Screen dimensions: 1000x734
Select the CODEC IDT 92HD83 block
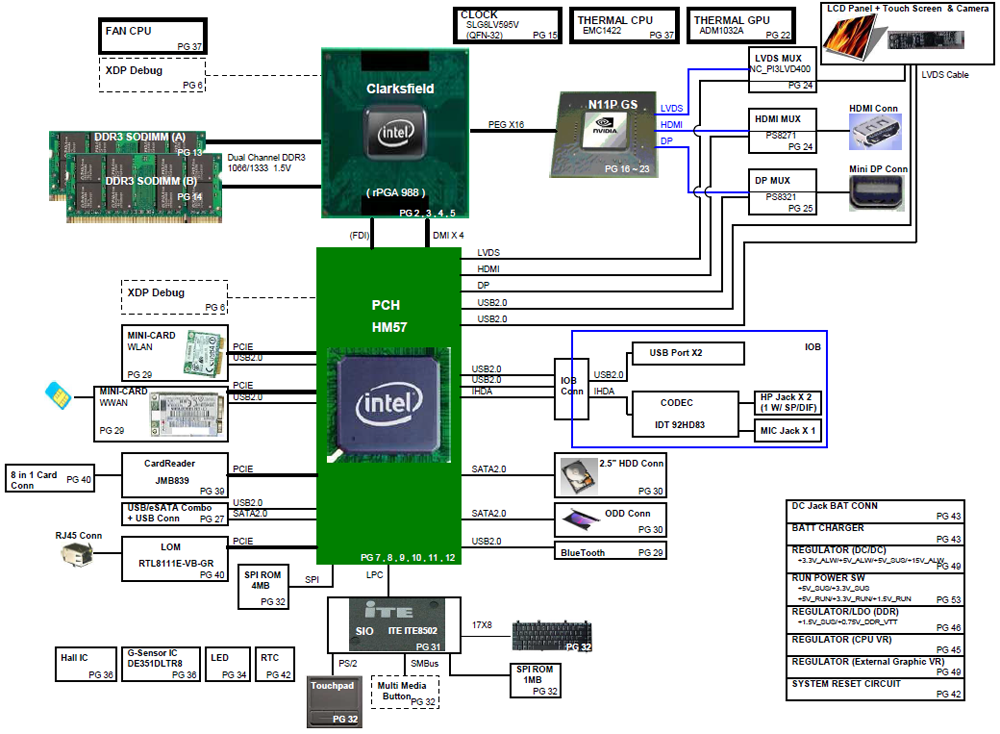point(685,415)
